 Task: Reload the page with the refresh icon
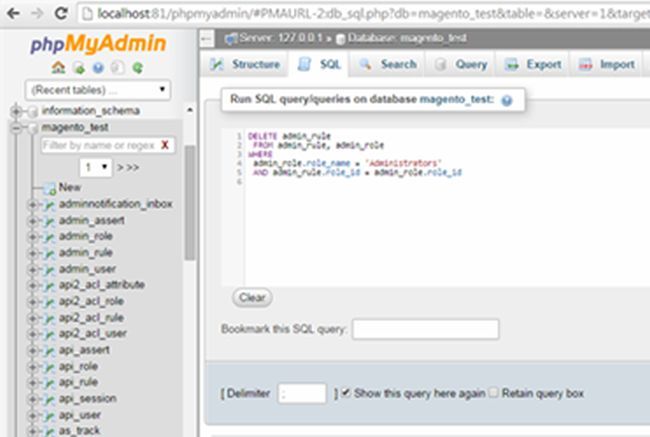pos(61,14)
